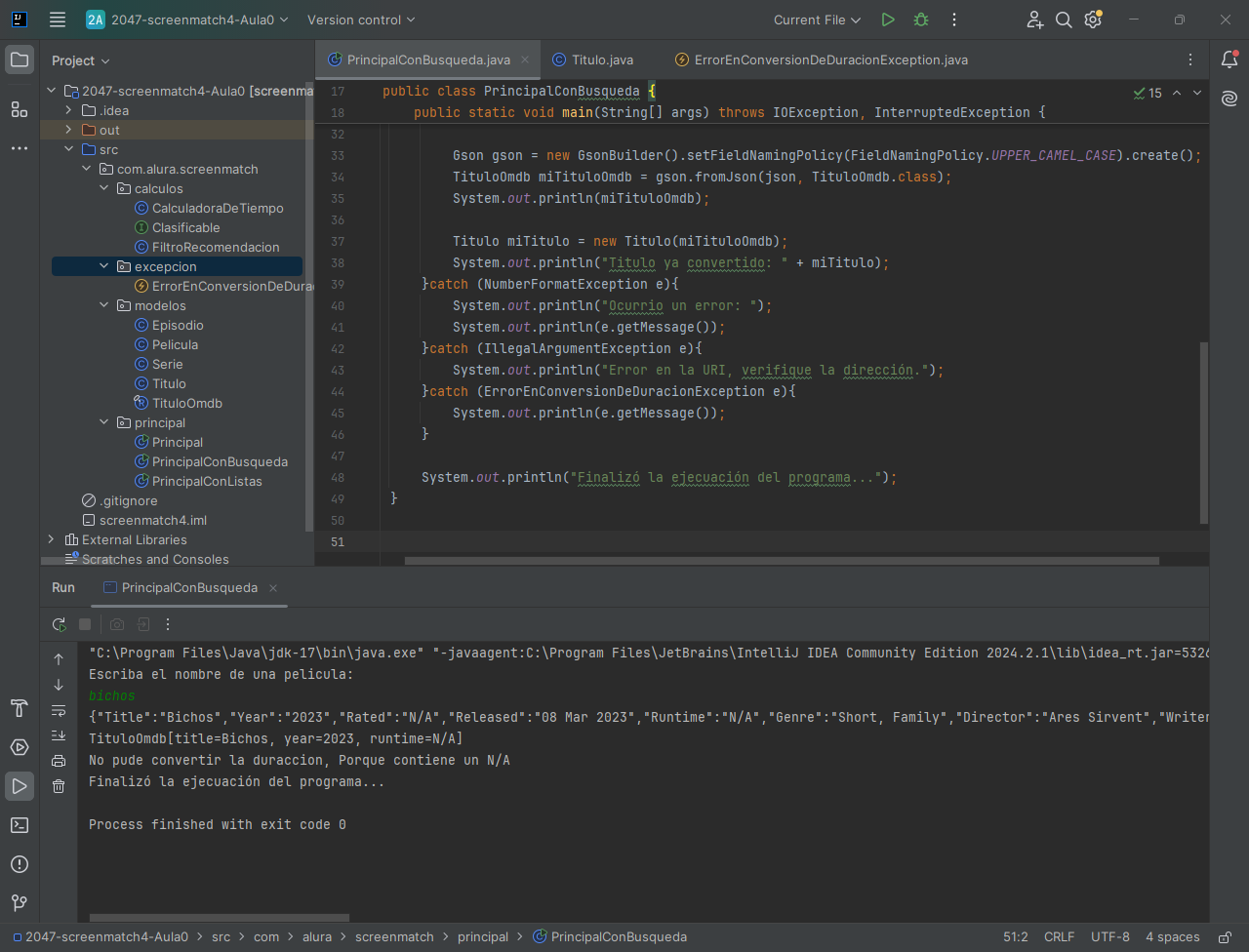Show more tool windows ellipsis

(20, 148)
